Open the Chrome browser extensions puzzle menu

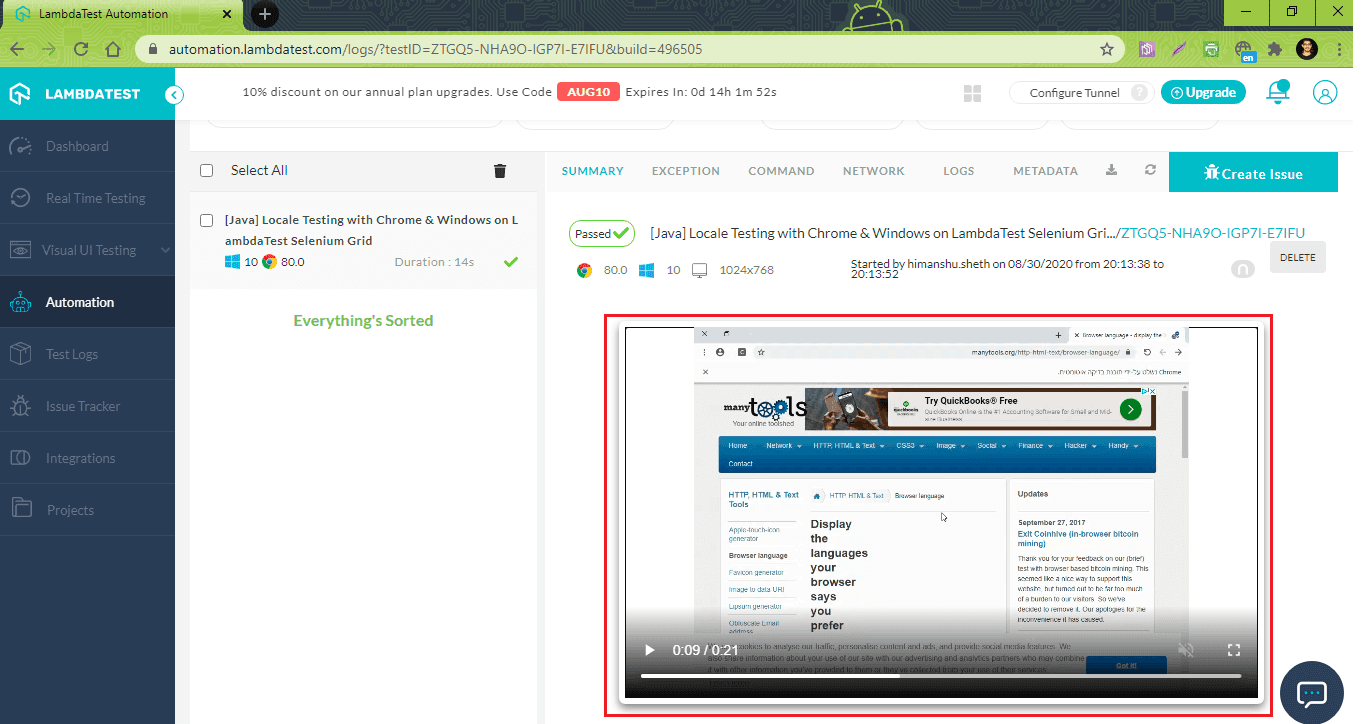pyautogui.click(x=1273, y=48)
